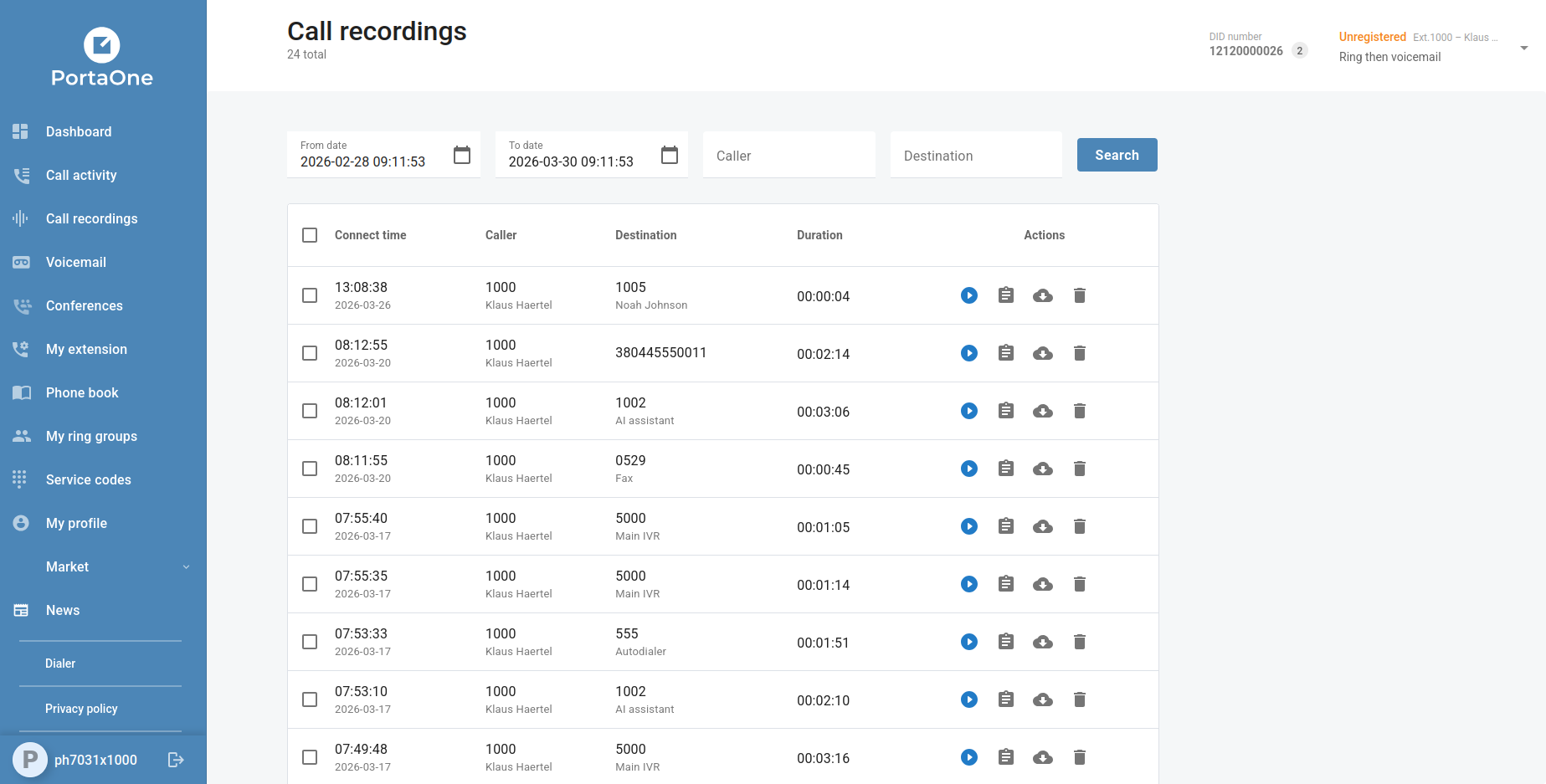The image size is (1546, 784).
Task: Check the box for the 13:08:38 call
Action: pyautogui.click(x=310, y=295)
